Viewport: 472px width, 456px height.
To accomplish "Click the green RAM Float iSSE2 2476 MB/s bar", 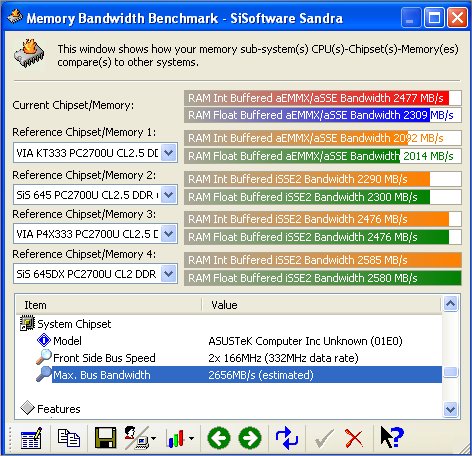I will tap(322, 237).
